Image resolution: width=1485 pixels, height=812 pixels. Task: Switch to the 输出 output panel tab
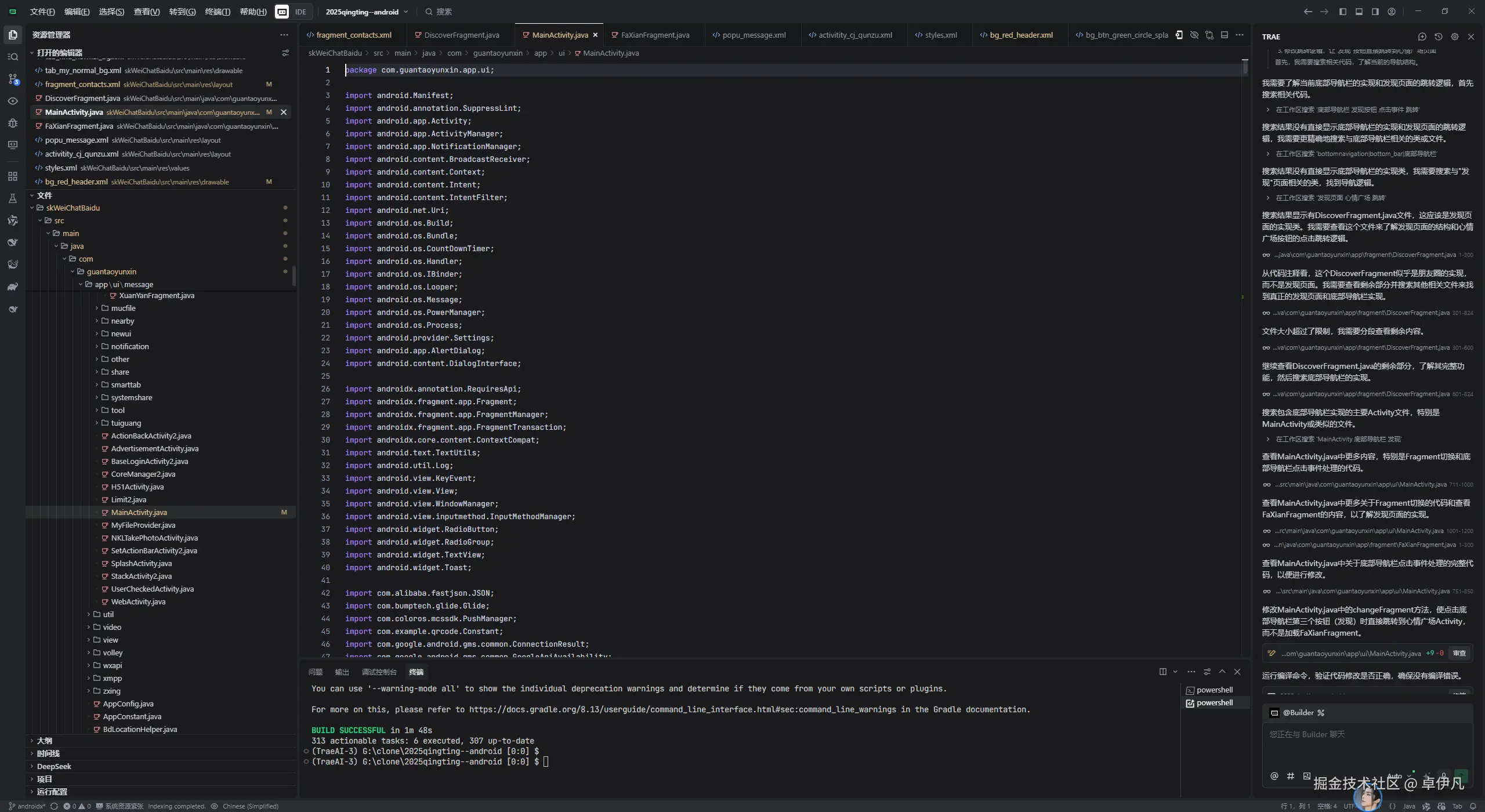click(342, 672)
